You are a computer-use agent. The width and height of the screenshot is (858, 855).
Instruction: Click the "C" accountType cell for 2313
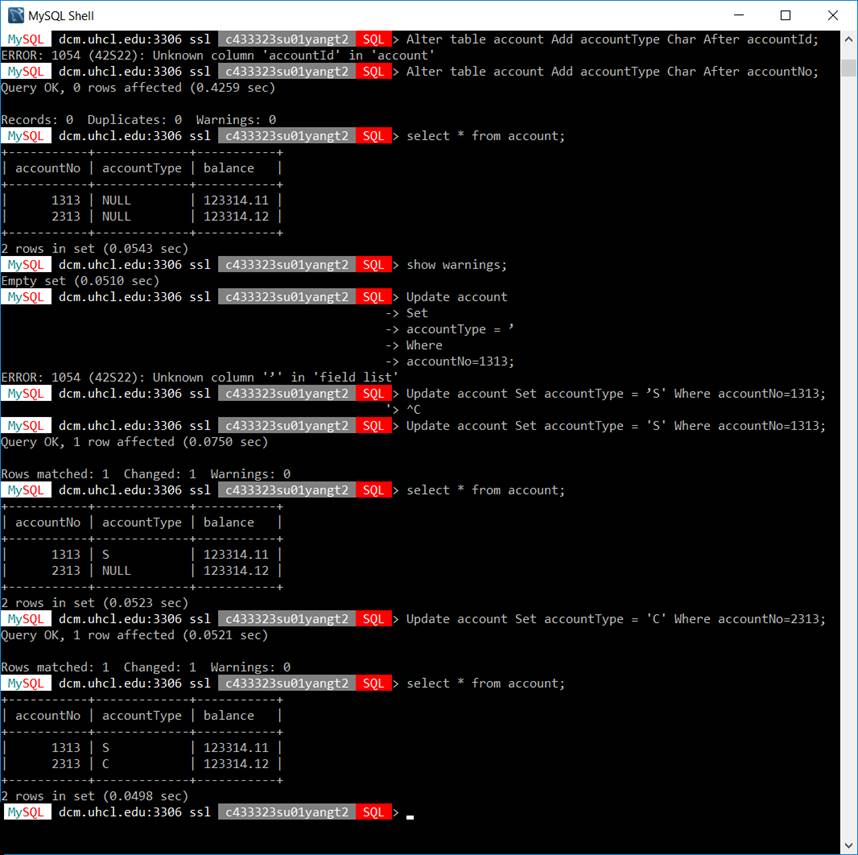[x=106, y=764]
